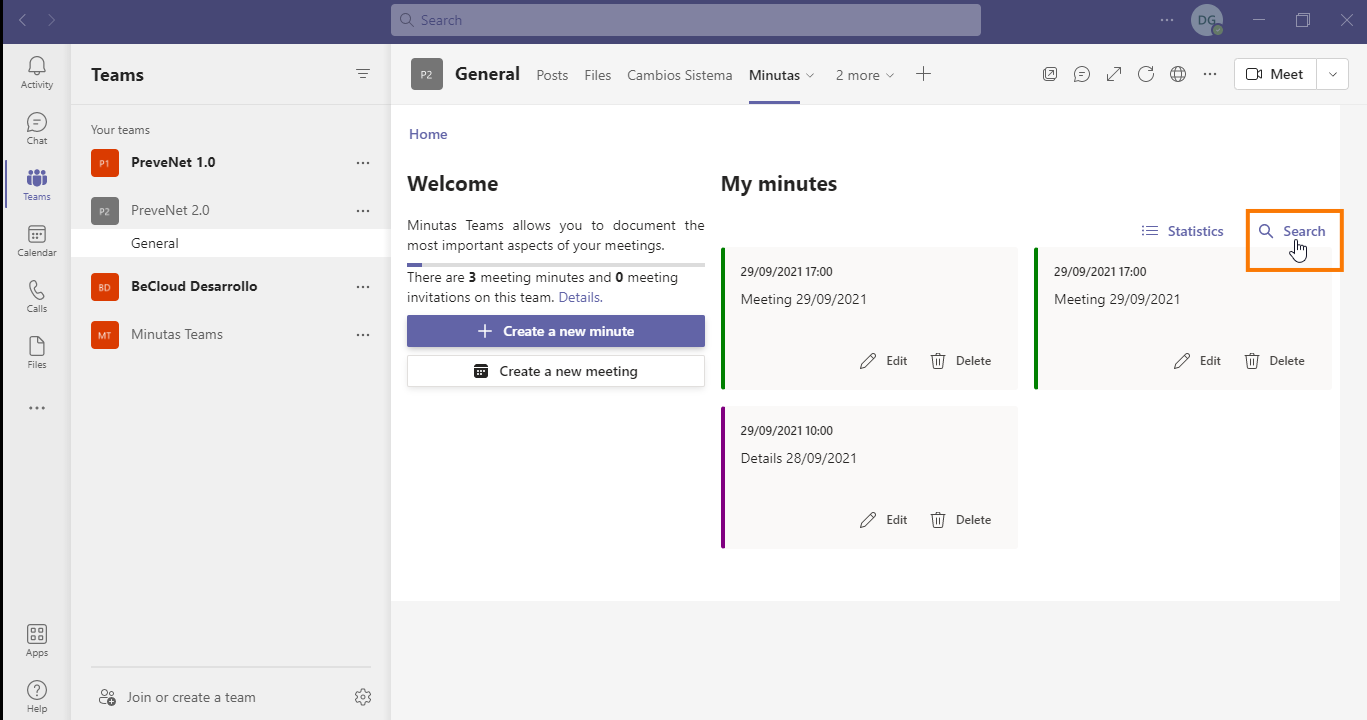Open more options for PreveNet 1.0
1367x720 pixels.
(x=363, y=162)
